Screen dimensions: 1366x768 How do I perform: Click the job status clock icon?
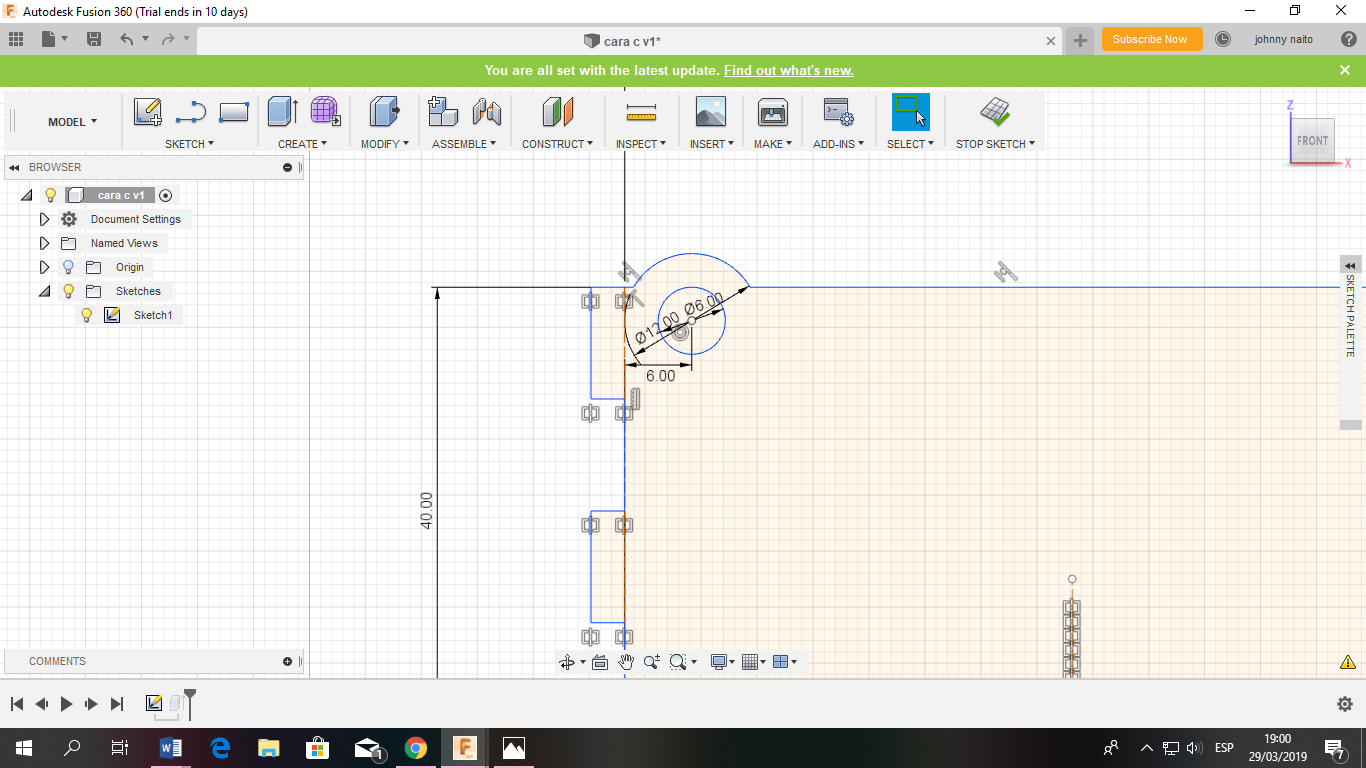point(1223,39)
